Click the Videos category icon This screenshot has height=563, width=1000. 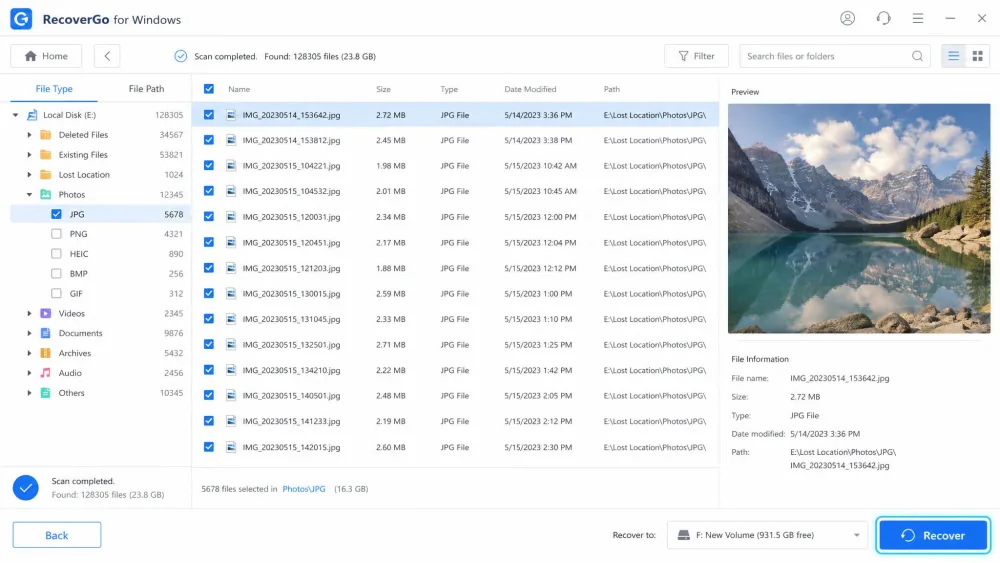click(45, 314)
